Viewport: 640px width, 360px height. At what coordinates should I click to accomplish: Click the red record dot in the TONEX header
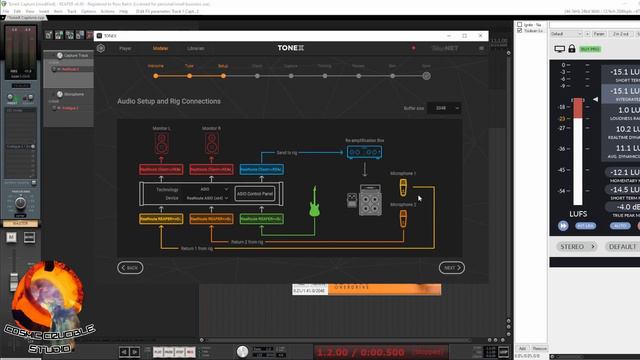413,48
